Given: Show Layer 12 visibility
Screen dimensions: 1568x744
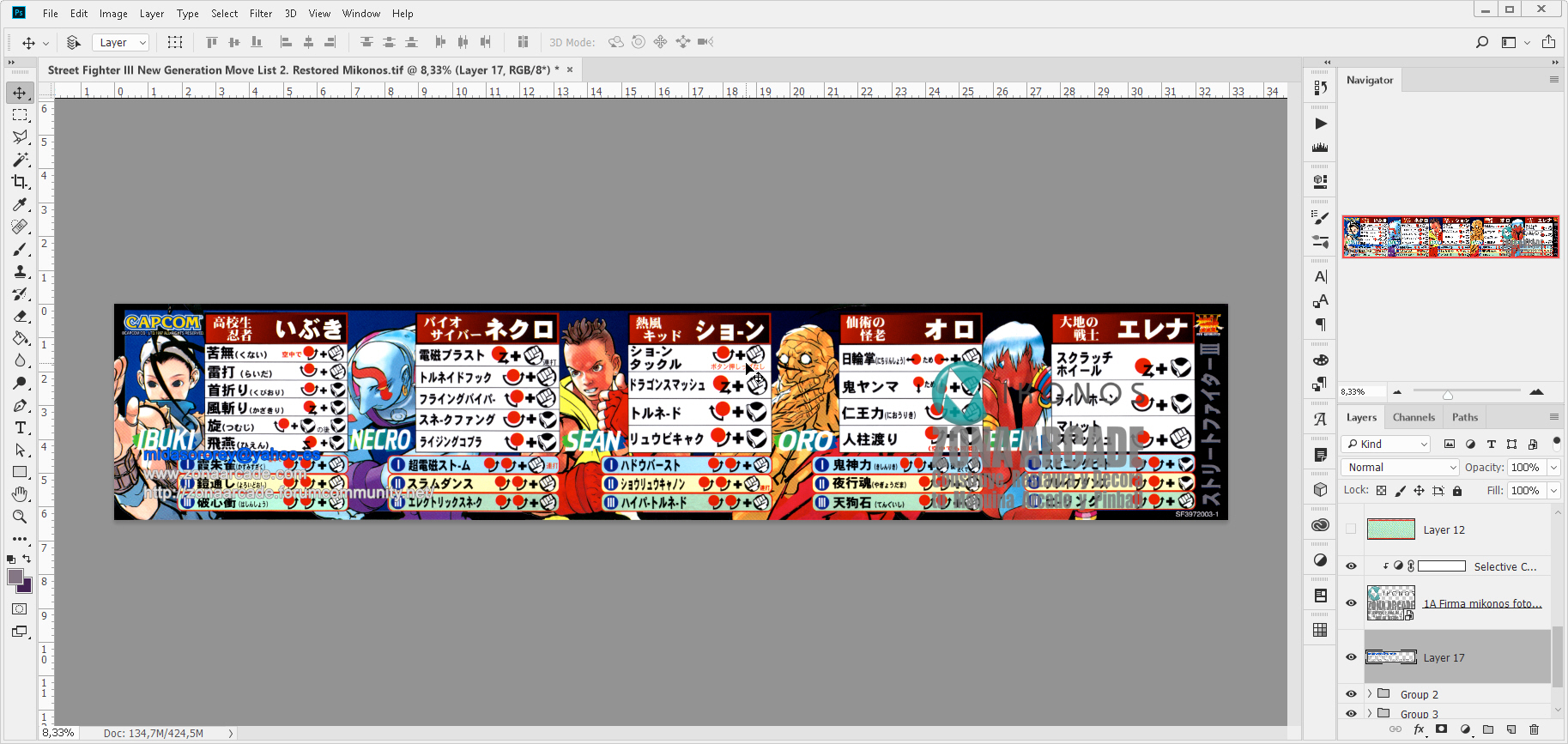Looking at the screenshot, I should tap(1351, 529).
